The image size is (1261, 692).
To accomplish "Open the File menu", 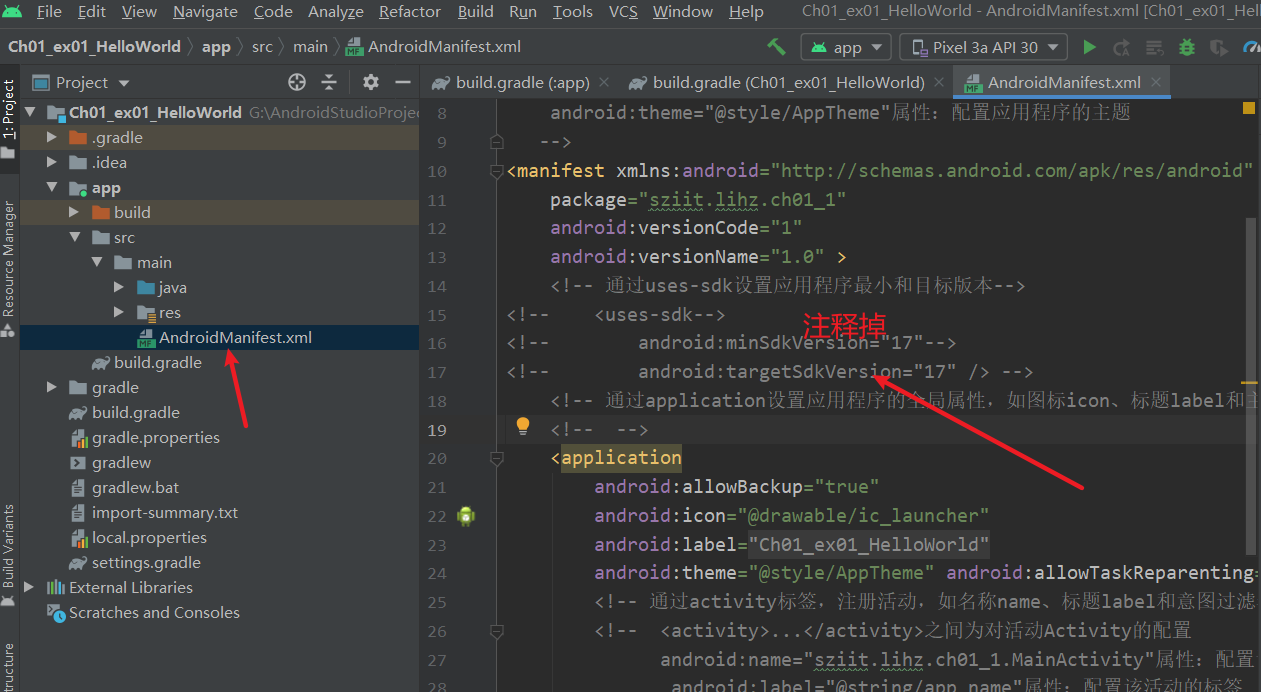I will coord(48,12).
